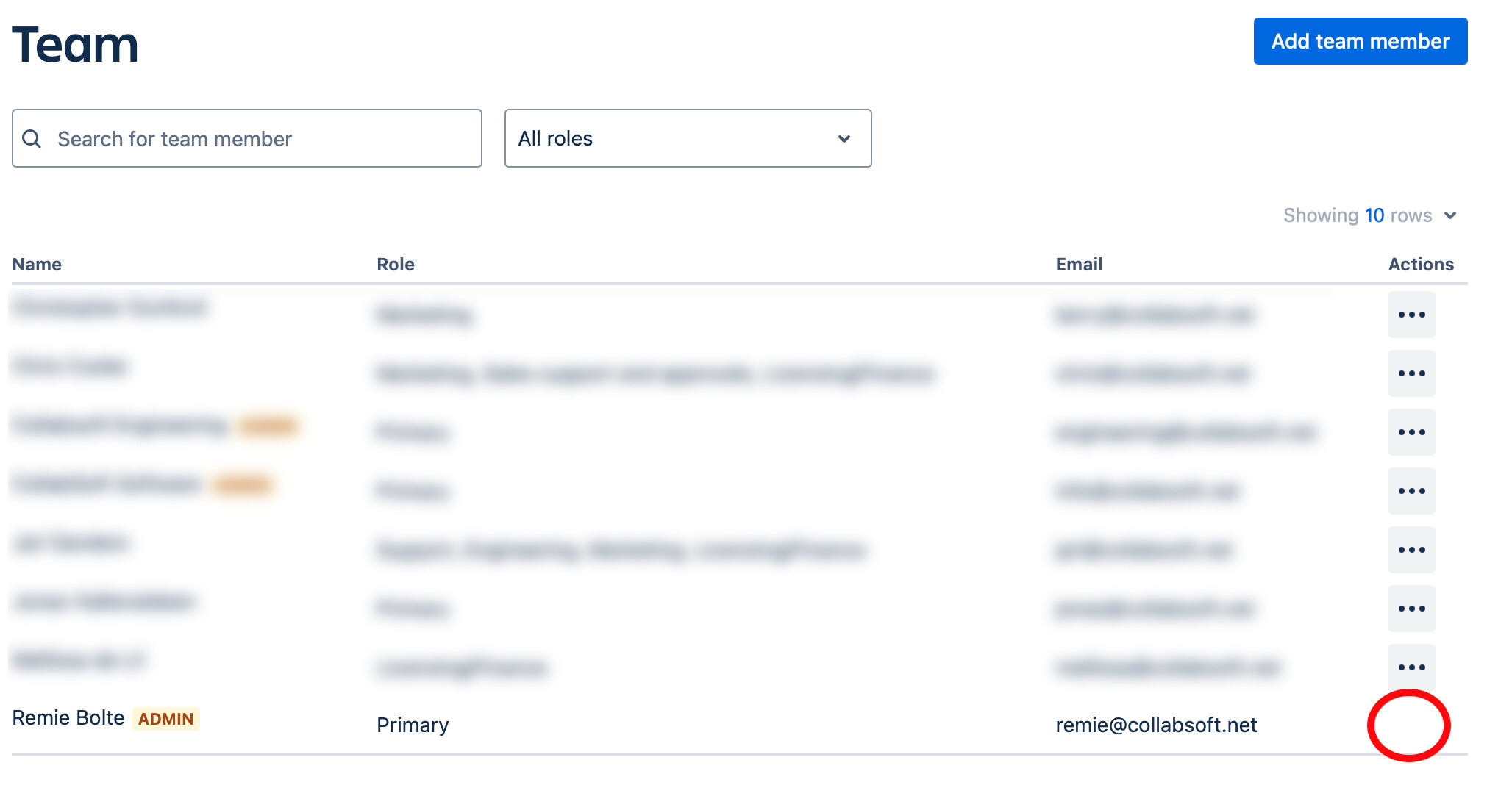The height and width of the screenshot is (810, 1512).
Task: Open the All roles dropdown
Action: [x=687, y=138]
